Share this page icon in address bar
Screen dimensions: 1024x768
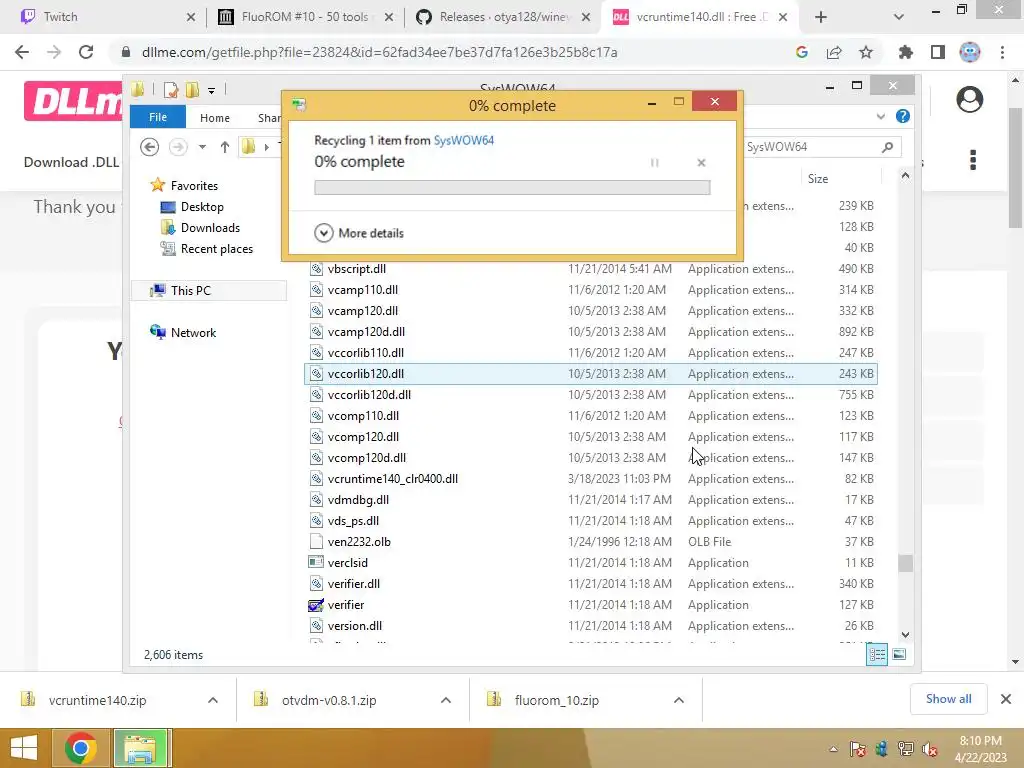pos(834,52)
